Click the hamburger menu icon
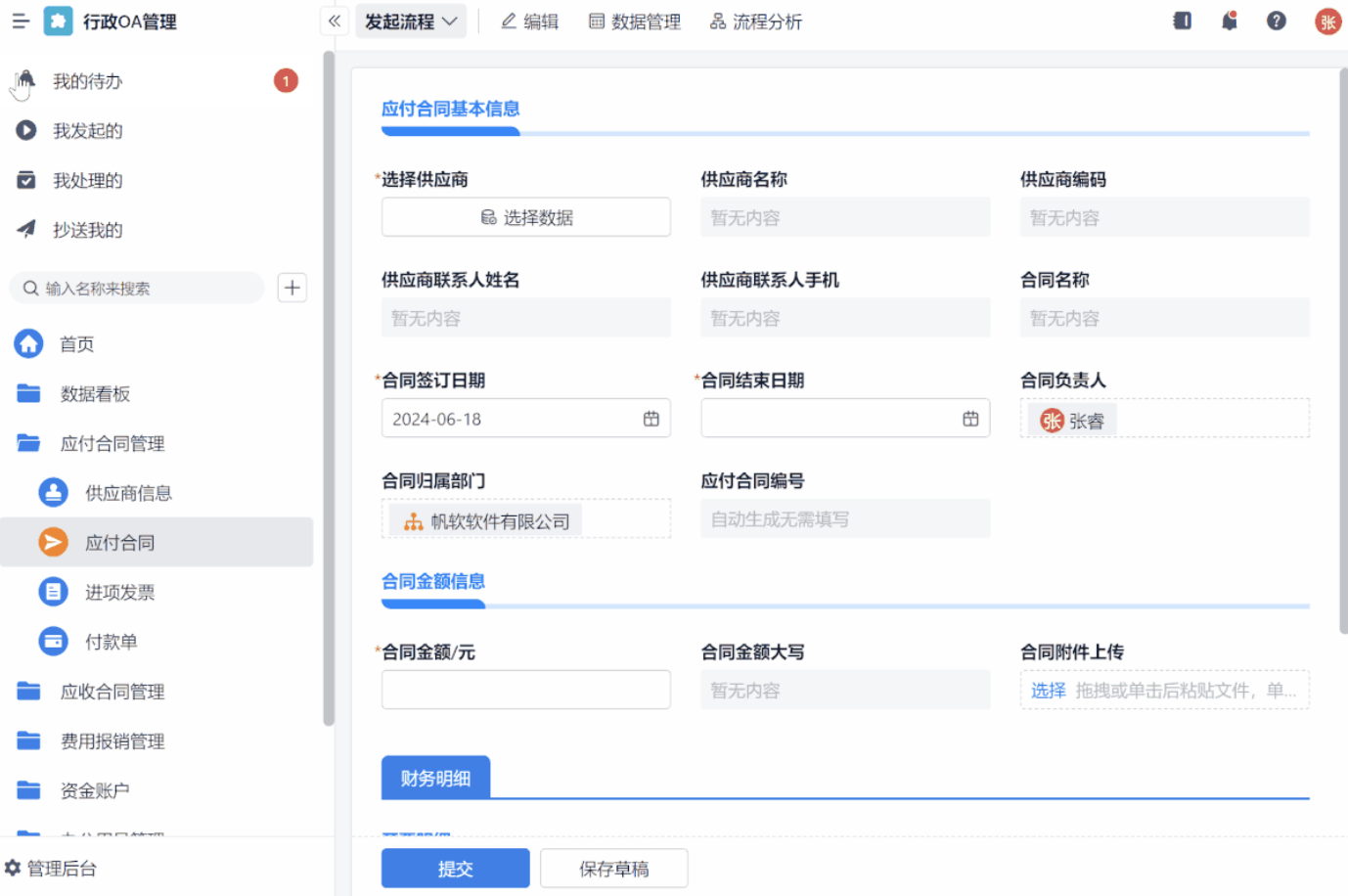This screenshot has height=896, width=1348. (21, 21)
